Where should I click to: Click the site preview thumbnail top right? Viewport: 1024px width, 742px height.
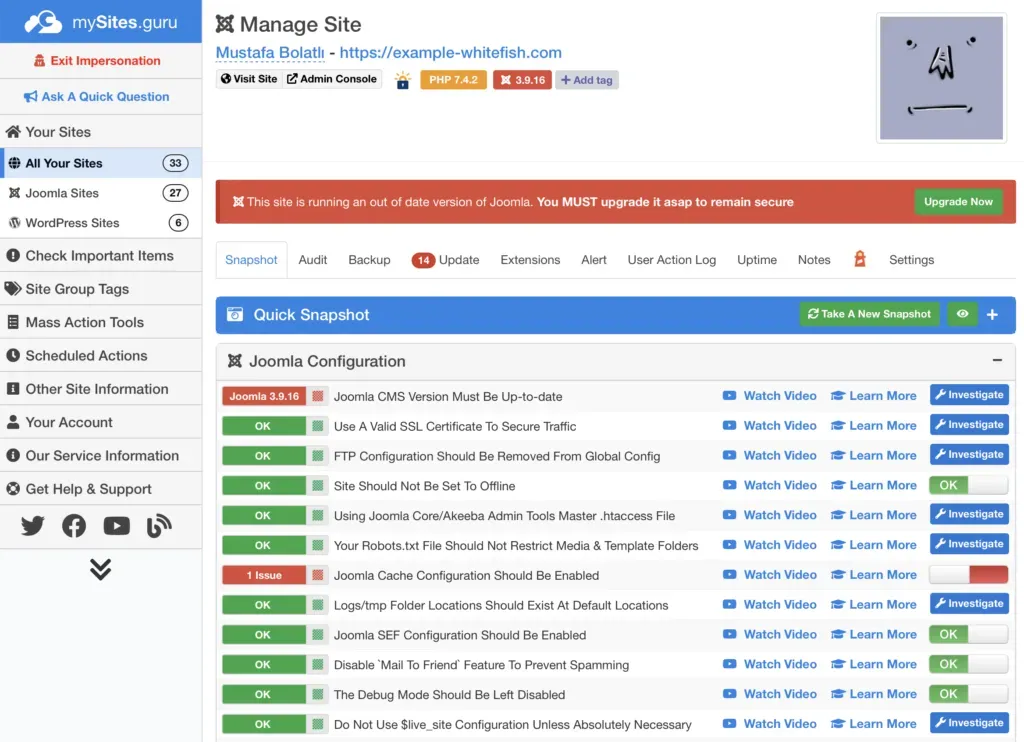pos(940,77)
